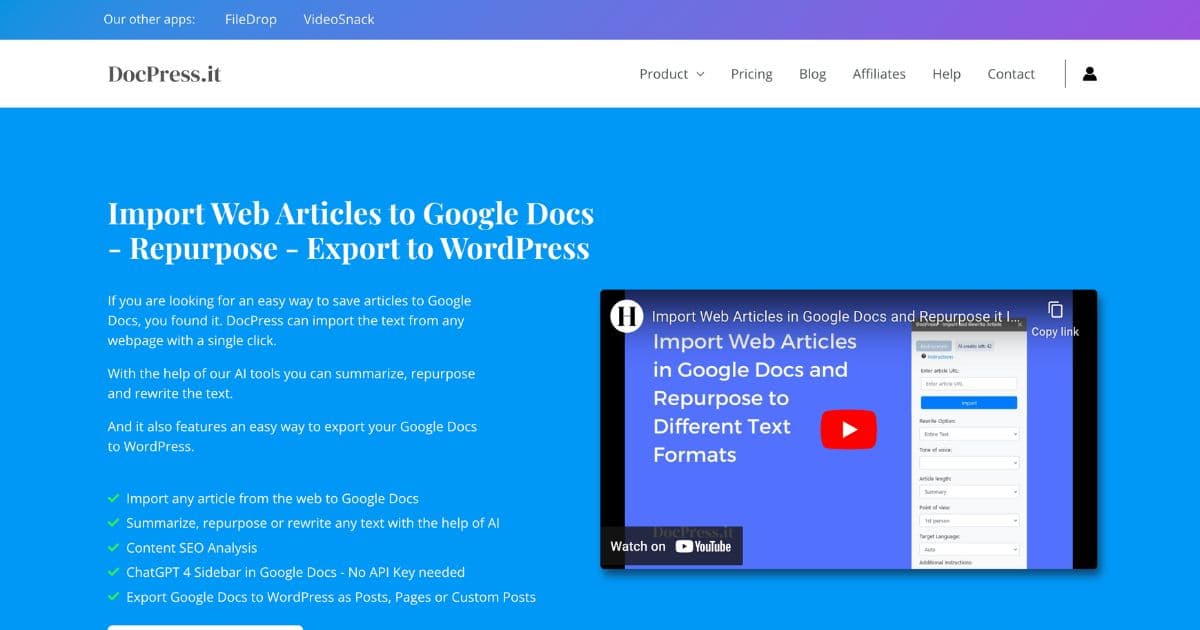Click the checkmark beside Content SEO Analysis
This screenshot has height=630, width=1200.
[113, 547]
